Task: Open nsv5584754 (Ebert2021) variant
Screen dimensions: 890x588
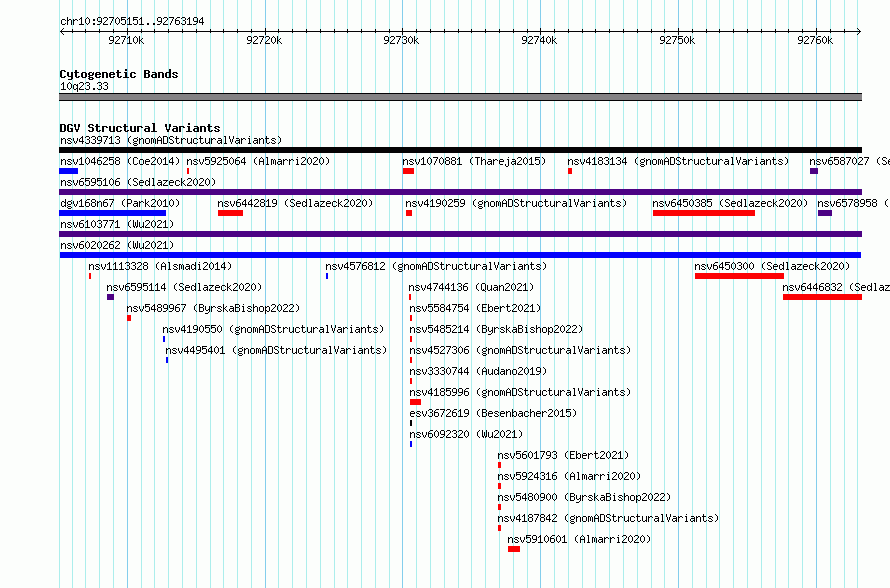Action: click(475, 308)
